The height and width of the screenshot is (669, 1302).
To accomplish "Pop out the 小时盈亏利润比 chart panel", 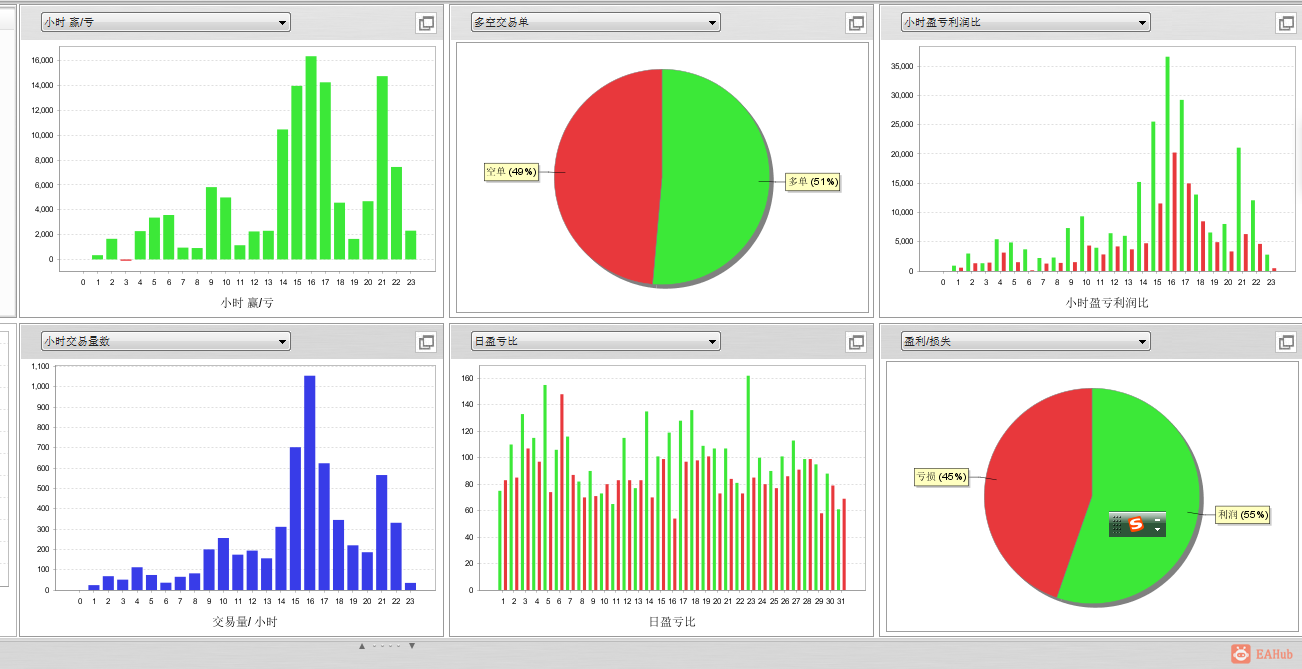I will [1286, 22].
